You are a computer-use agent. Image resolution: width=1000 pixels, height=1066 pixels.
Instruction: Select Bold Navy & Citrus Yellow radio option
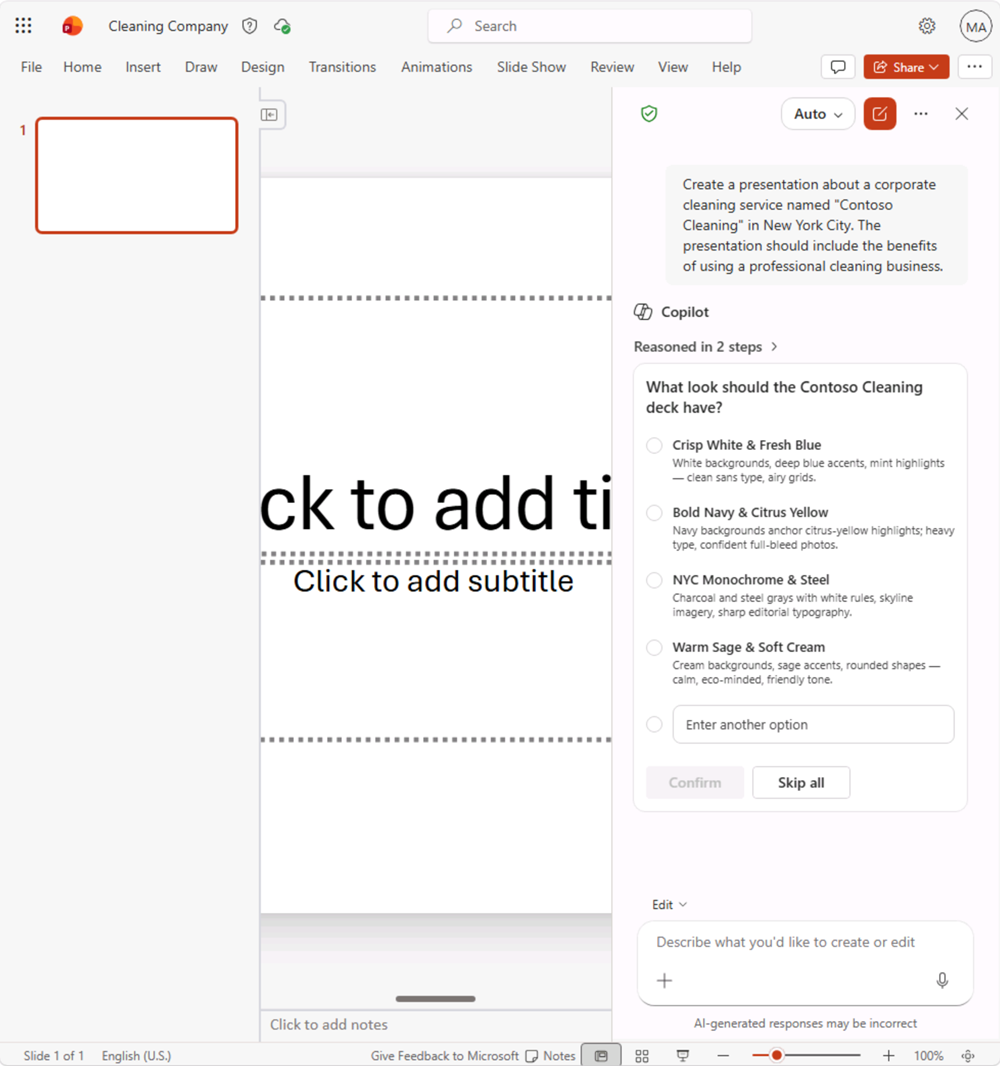pyautogui.click(x=654, y=513)
